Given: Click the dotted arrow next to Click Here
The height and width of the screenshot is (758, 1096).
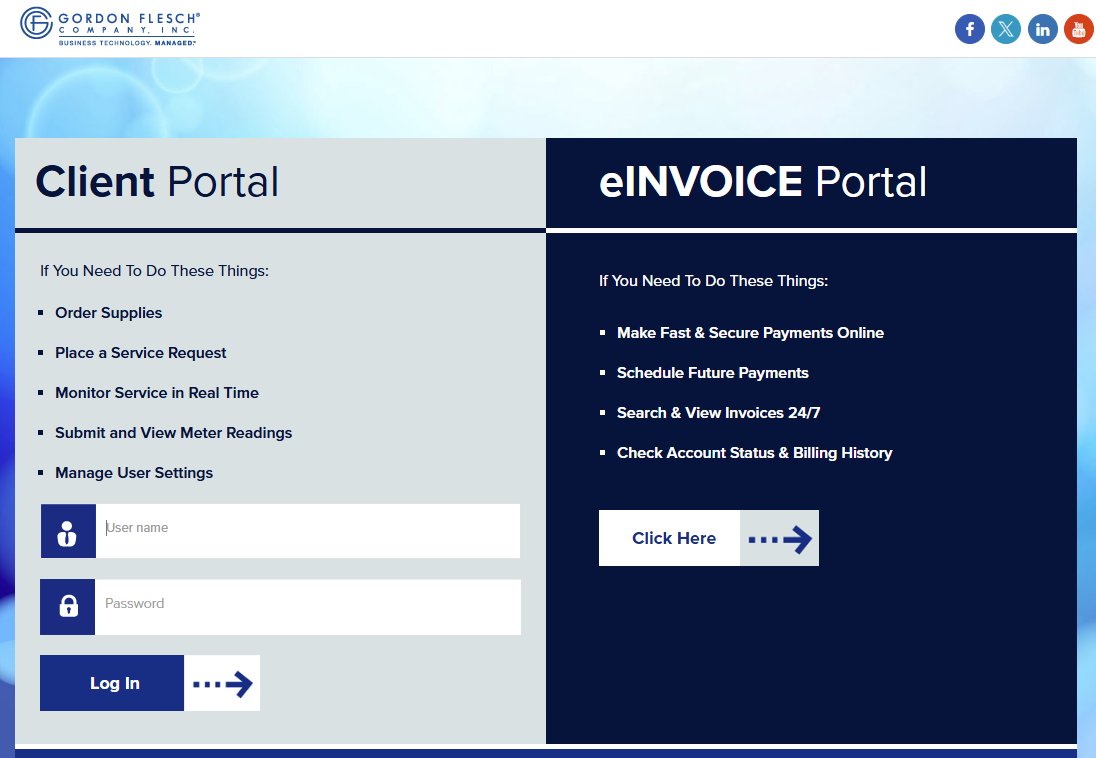Looking at the screenshot, I should click(x=779, y=538).
